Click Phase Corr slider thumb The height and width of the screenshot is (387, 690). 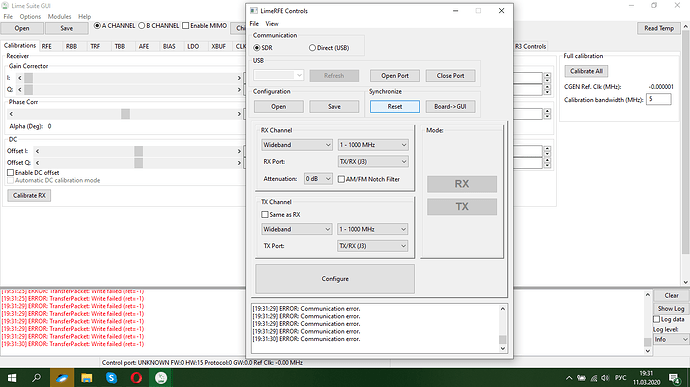[125, 114]
